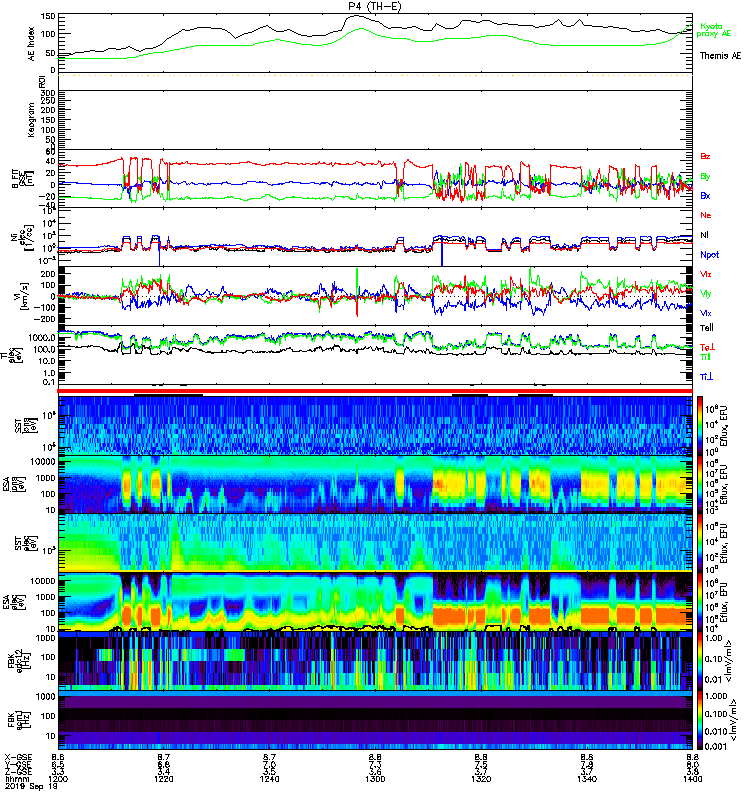Click the "1400" time tick label
Image resolution: width=750 pixels, height=800 pixels.
(x=692, y=779)
